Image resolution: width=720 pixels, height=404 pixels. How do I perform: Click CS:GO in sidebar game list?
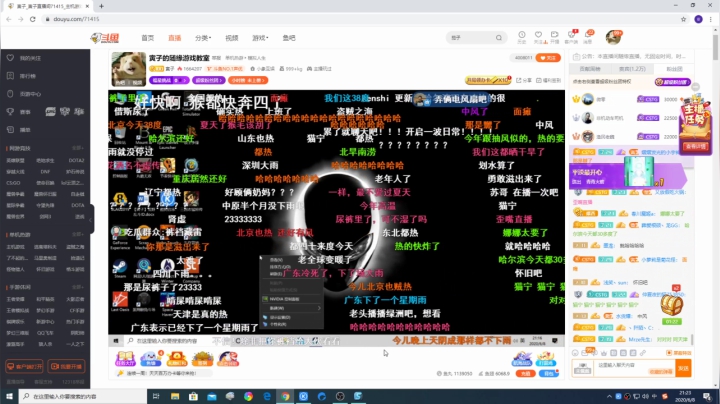13,183
